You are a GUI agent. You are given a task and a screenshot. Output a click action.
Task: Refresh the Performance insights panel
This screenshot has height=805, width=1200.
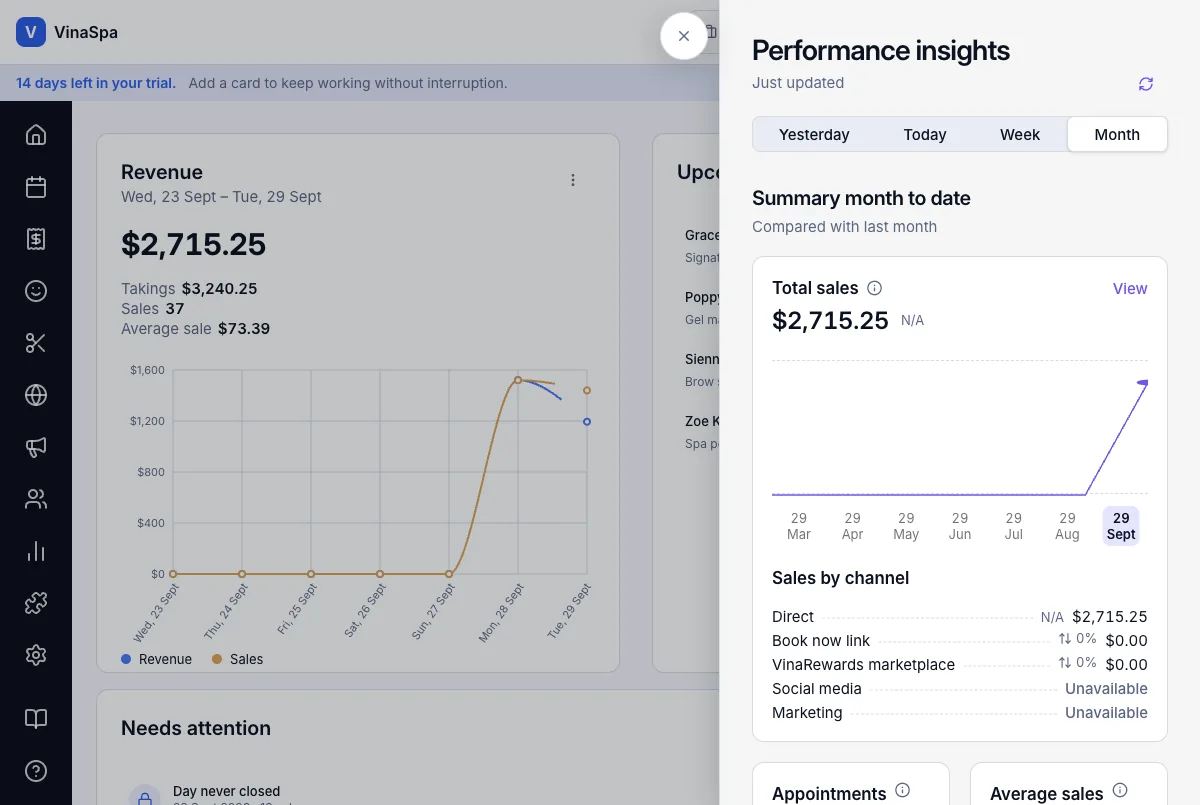1146,84
